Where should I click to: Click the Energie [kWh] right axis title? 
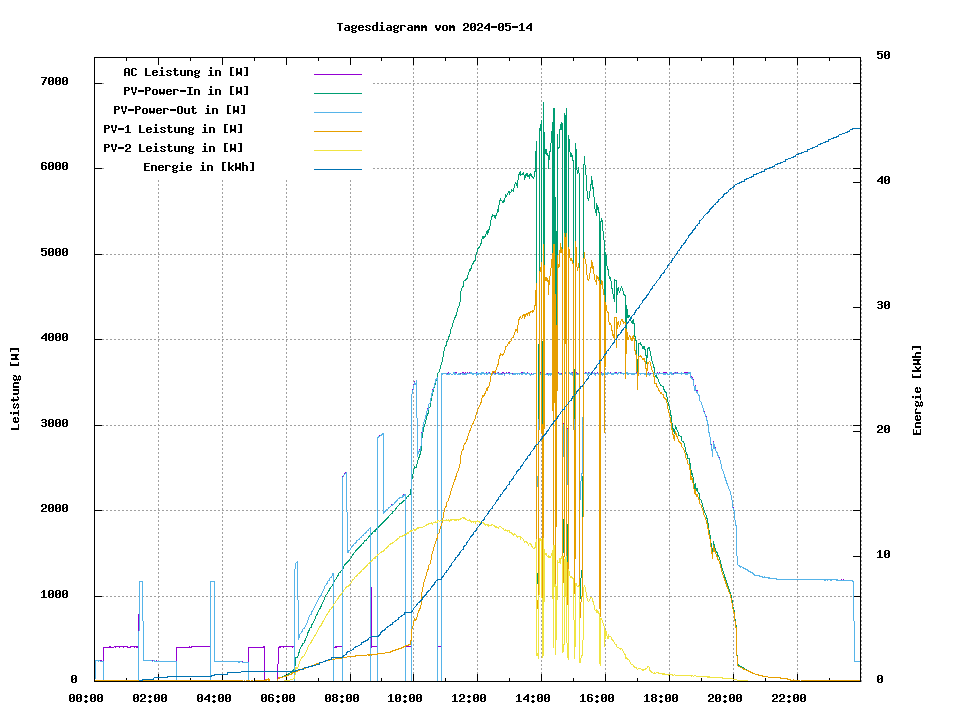click(917, 390)
